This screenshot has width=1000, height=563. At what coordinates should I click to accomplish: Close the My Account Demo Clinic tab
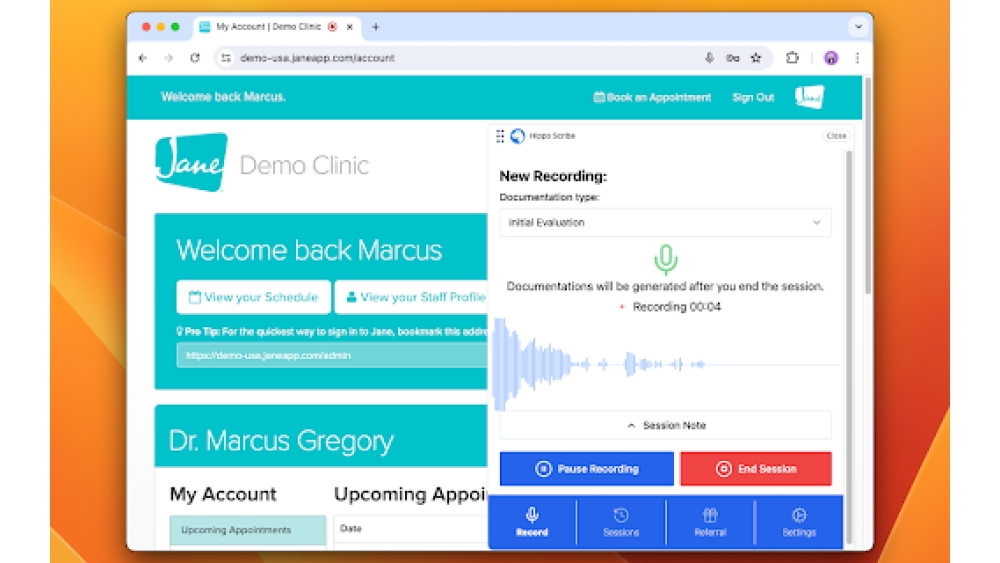(349, 27)
